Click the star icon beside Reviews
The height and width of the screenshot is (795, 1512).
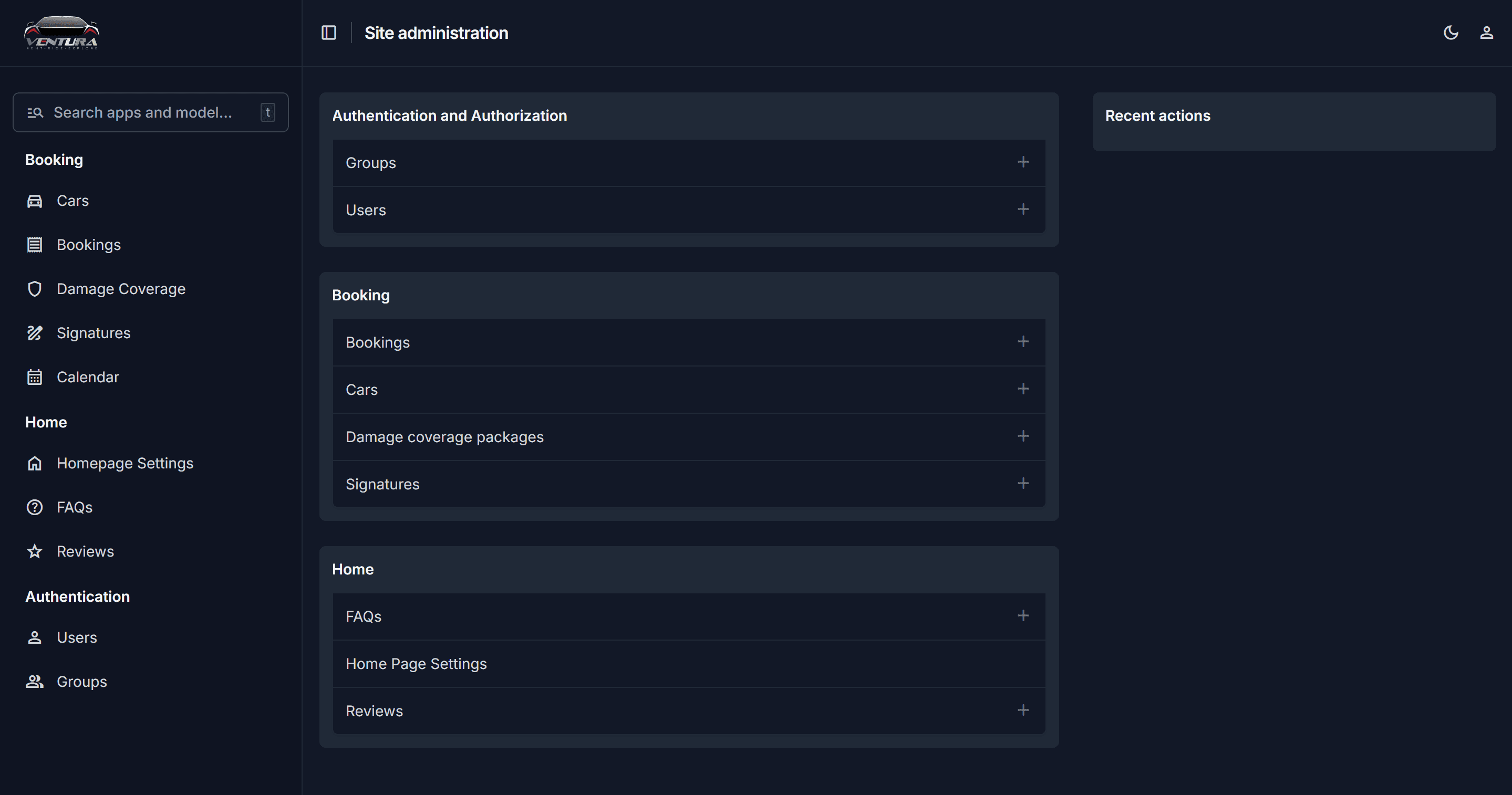[x=35, y=551]
